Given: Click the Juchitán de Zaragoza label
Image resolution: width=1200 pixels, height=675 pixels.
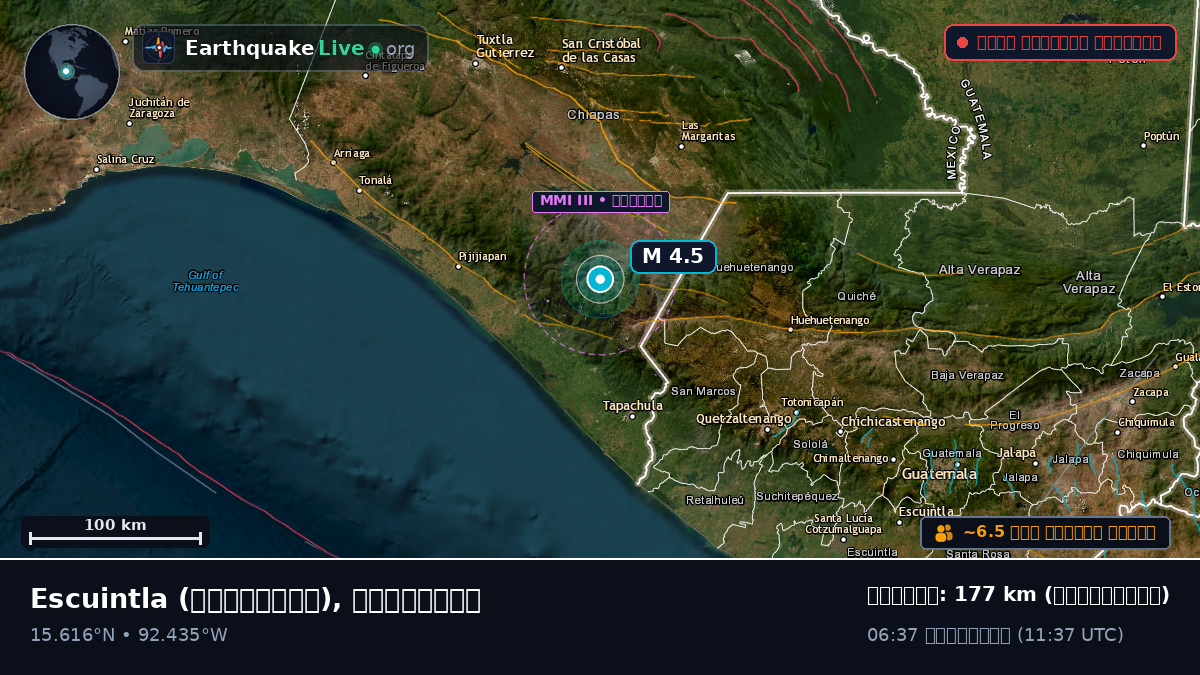Looking at the screenshot, I should [159, 107].
